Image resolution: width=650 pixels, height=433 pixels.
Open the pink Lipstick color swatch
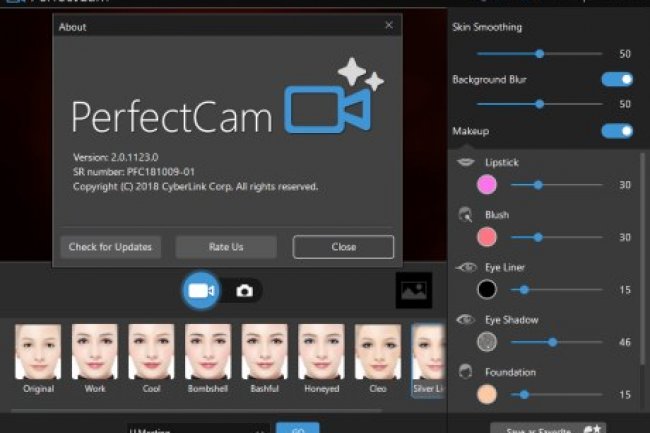point(487,185)
